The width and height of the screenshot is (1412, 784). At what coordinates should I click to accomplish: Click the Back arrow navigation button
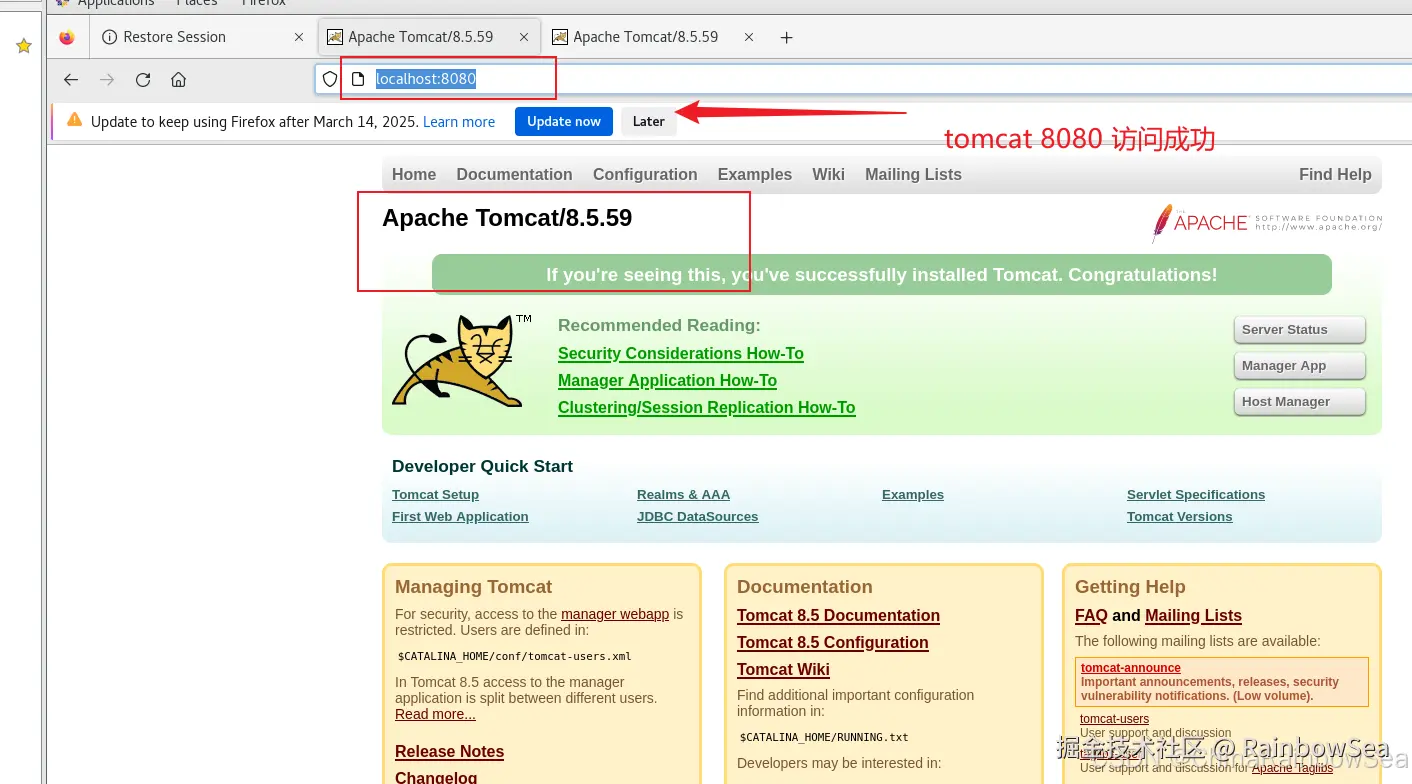pyautogui.click(x=70, y=80)
